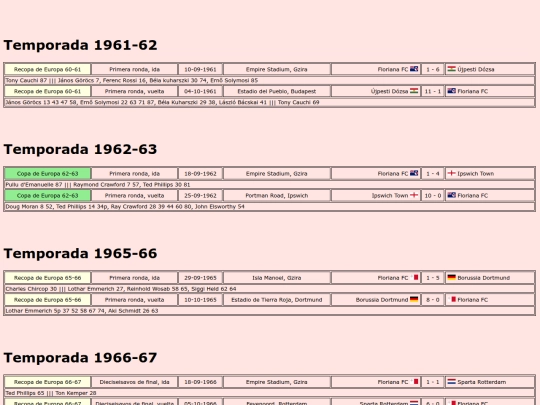Click the Recopa de Europa 65-66 cell for 29-09-1965
This screenshot has height=405, width=540.
[x=48, y=278]
